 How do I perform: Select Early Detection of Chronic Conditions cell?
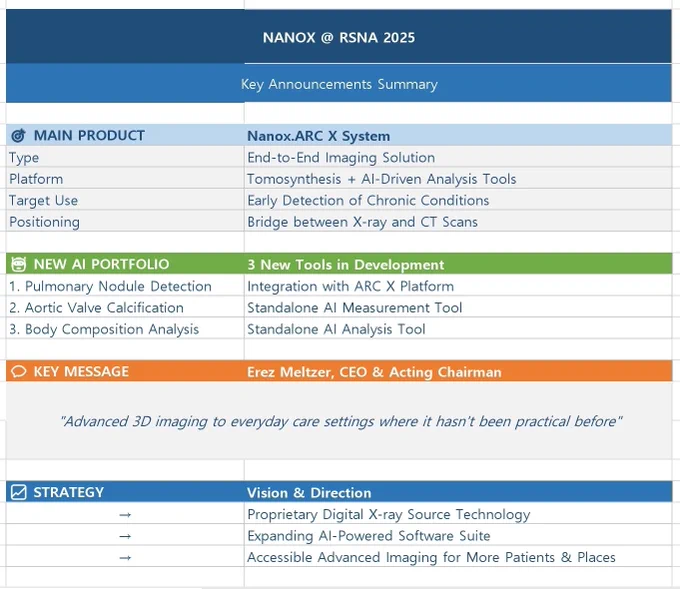(458, 200)
